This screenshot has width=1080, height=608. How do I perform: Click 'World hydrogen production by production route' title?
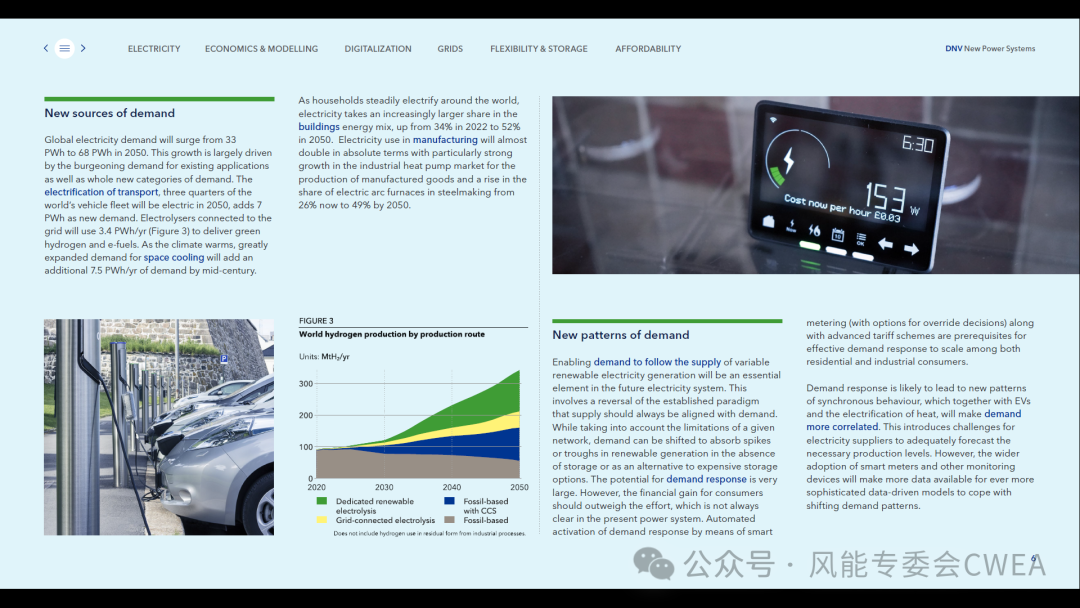[x=392, y=334]
